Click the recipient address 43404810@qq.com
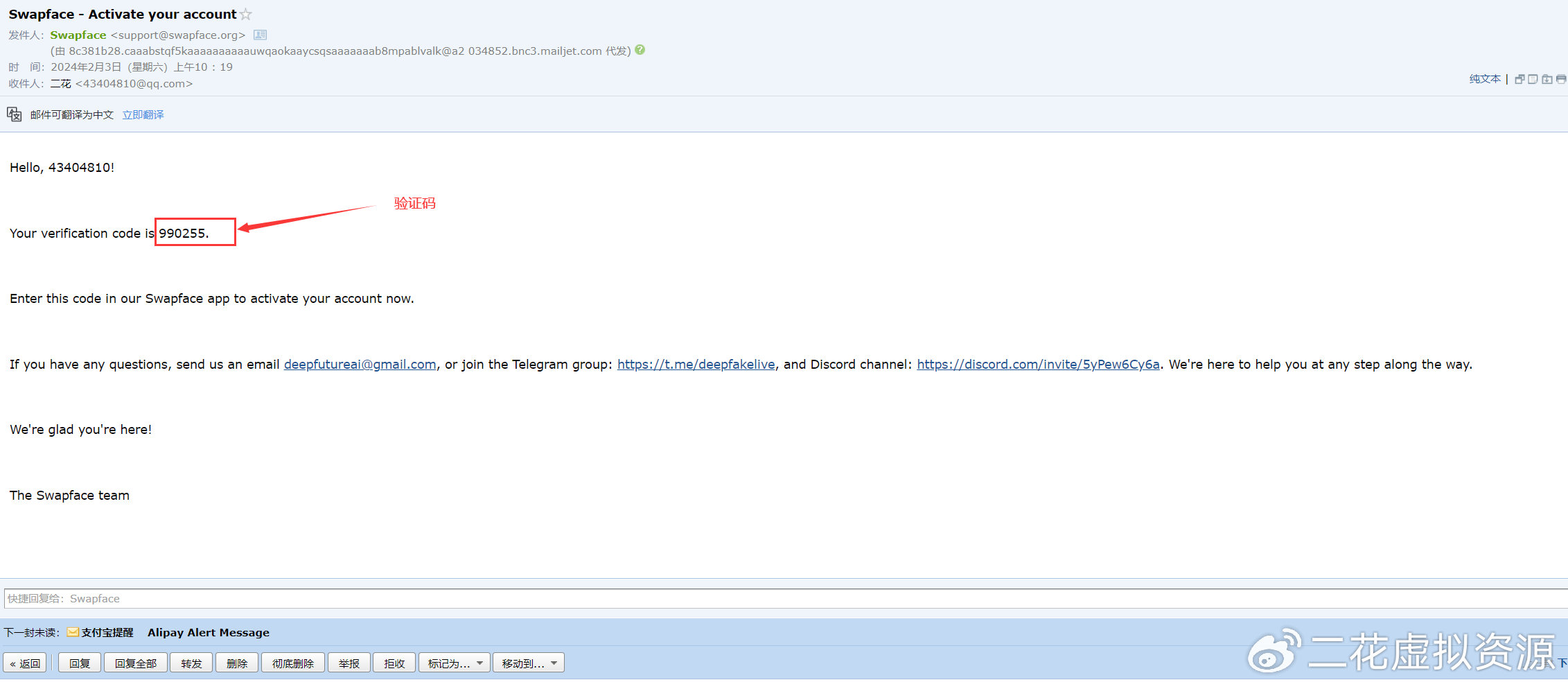 coord(134,84)
